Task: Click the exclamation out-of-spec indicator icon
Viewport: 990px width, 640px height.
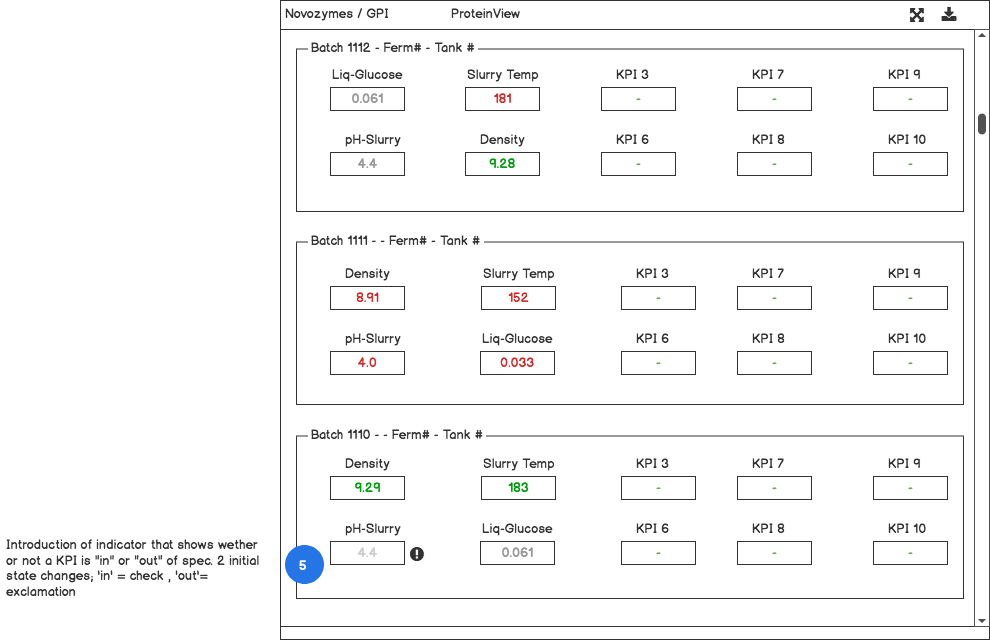Action: click(x=417, y=553)
